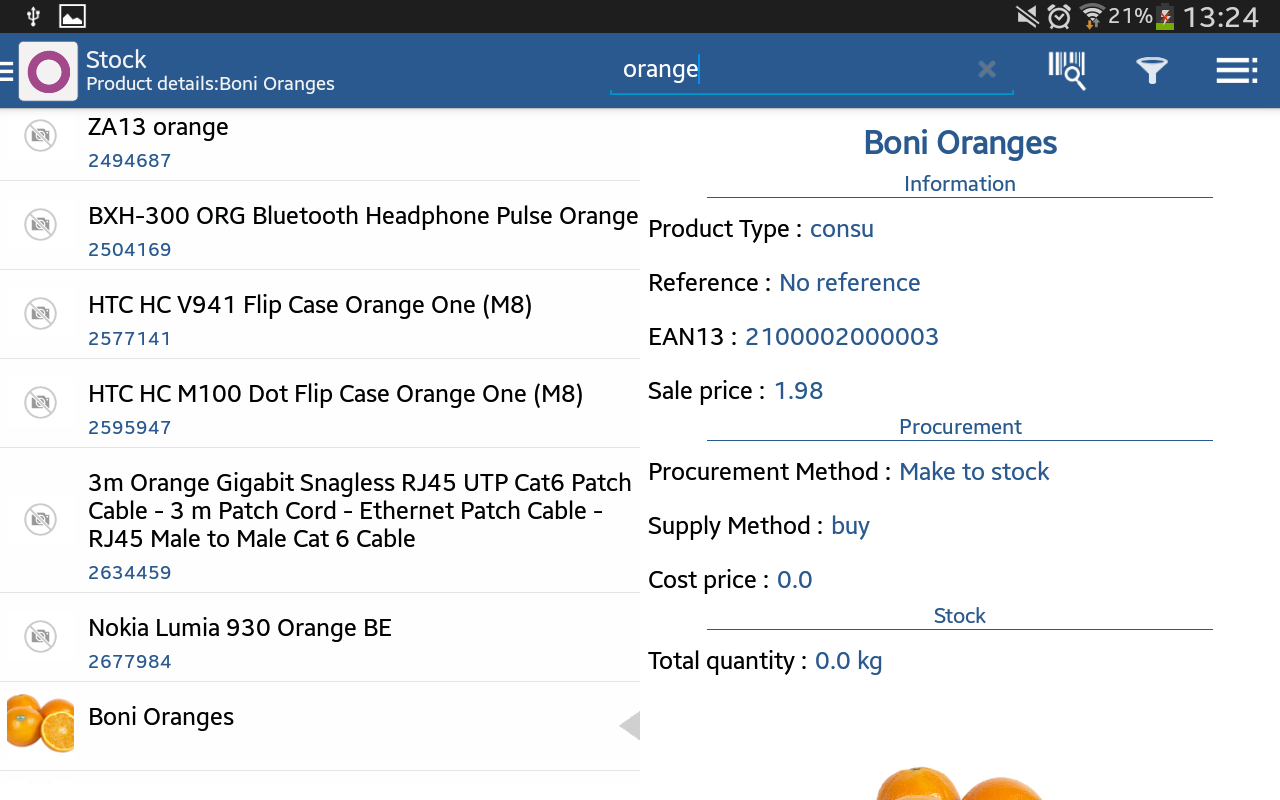Viewport: 1280px width, 800px height.
Task: Tap the Make to stock value
Action: (974, 472)
